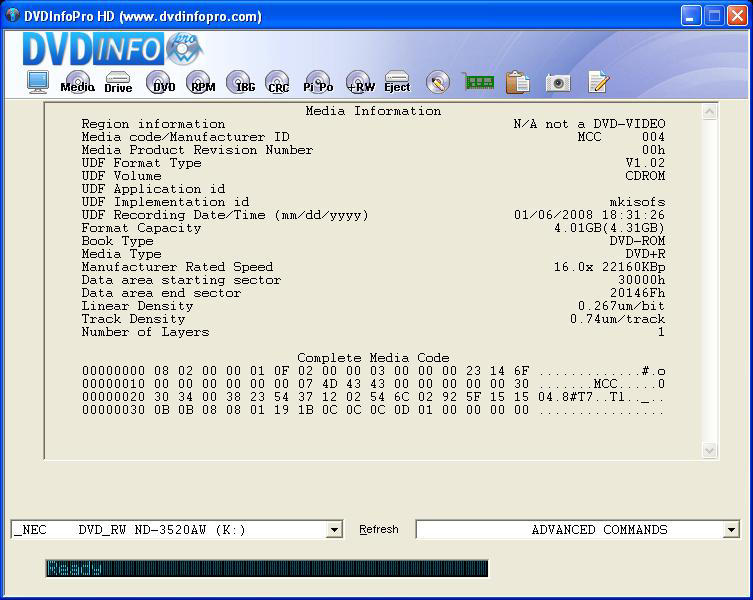Click the '30000h' starting sector value
This screenshot has height=600, width=753.
(x=641, y=280)
